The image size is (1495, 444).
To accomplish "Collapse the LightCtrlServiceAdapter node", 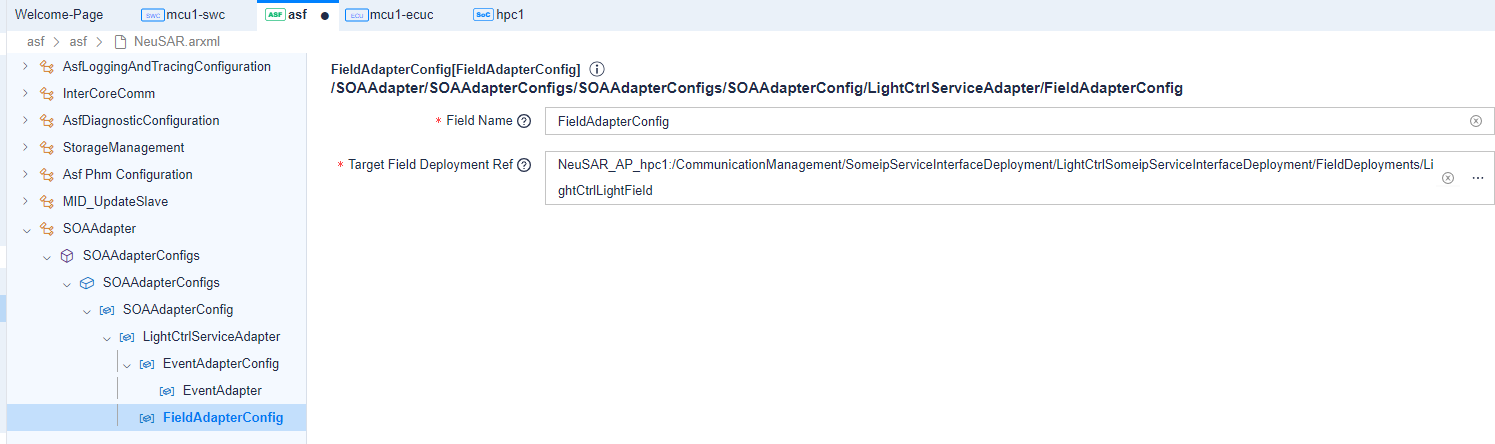I will click(x=107, y=337).
